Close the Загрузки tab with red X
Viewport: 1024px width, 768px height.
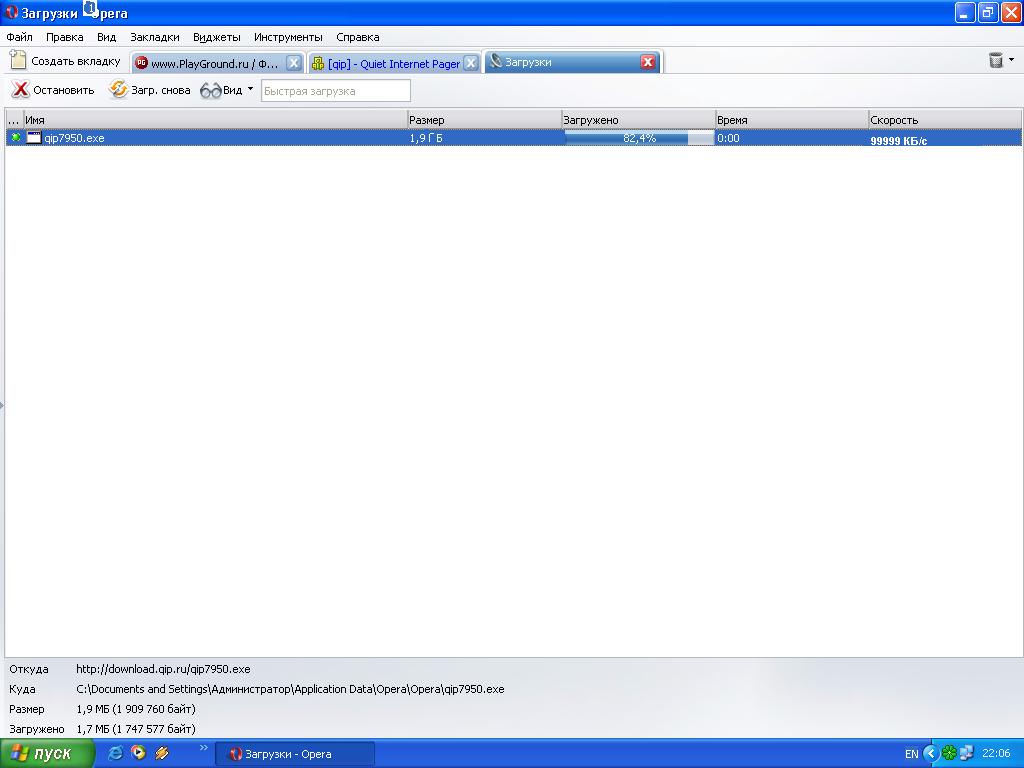[x=648, y=62]
